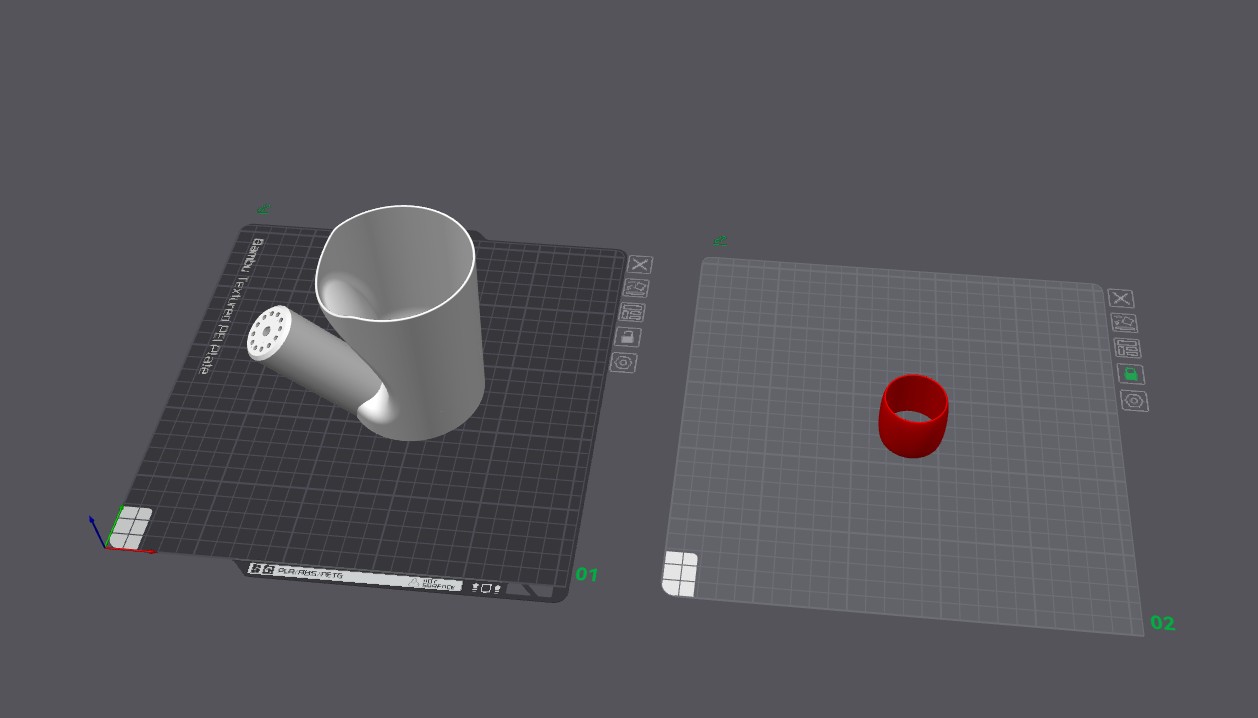Toggle the open lock on plate 01

pos(627,337)
